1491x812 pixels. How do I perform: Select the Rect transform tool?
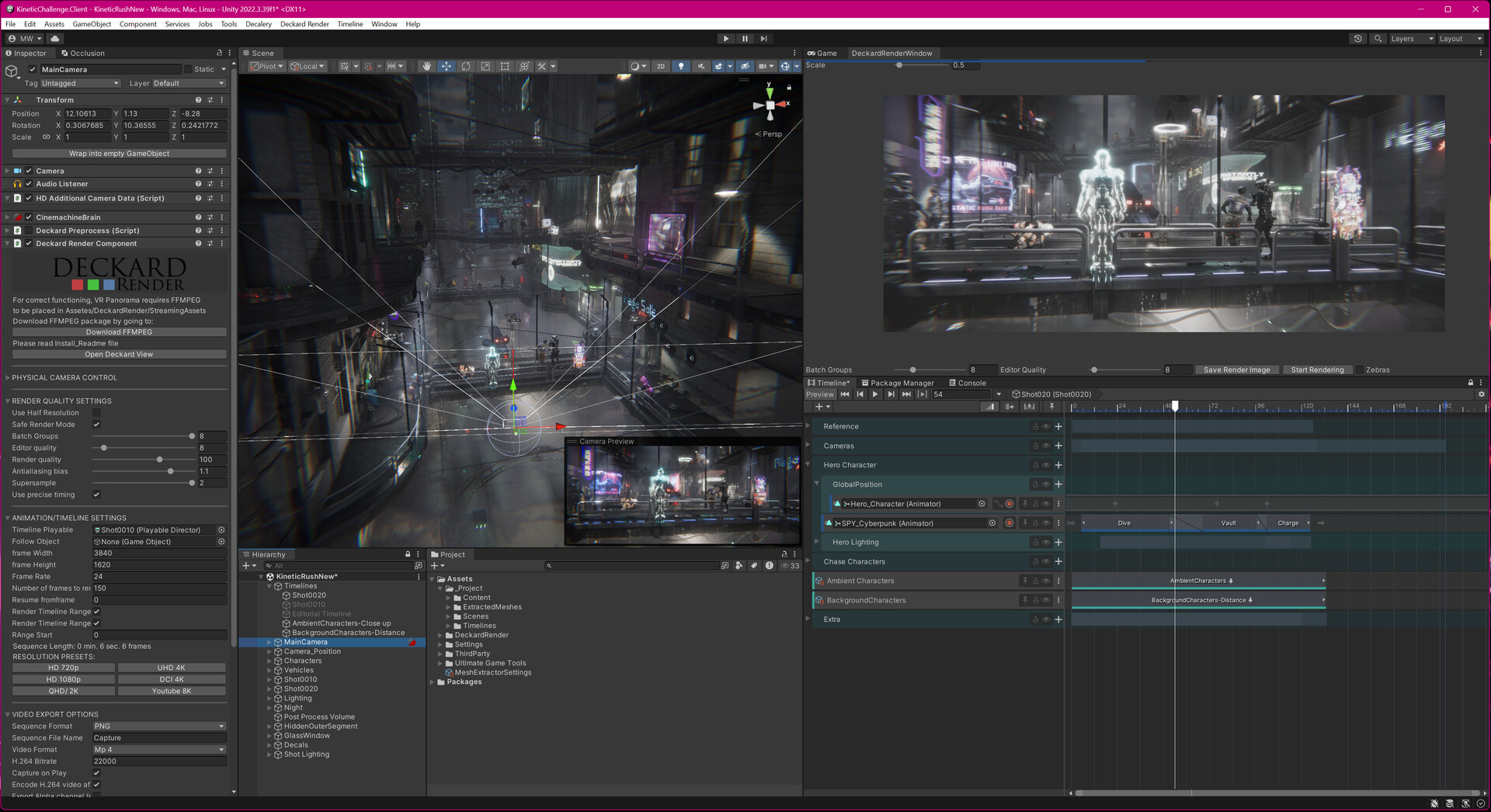pos(505,67)
